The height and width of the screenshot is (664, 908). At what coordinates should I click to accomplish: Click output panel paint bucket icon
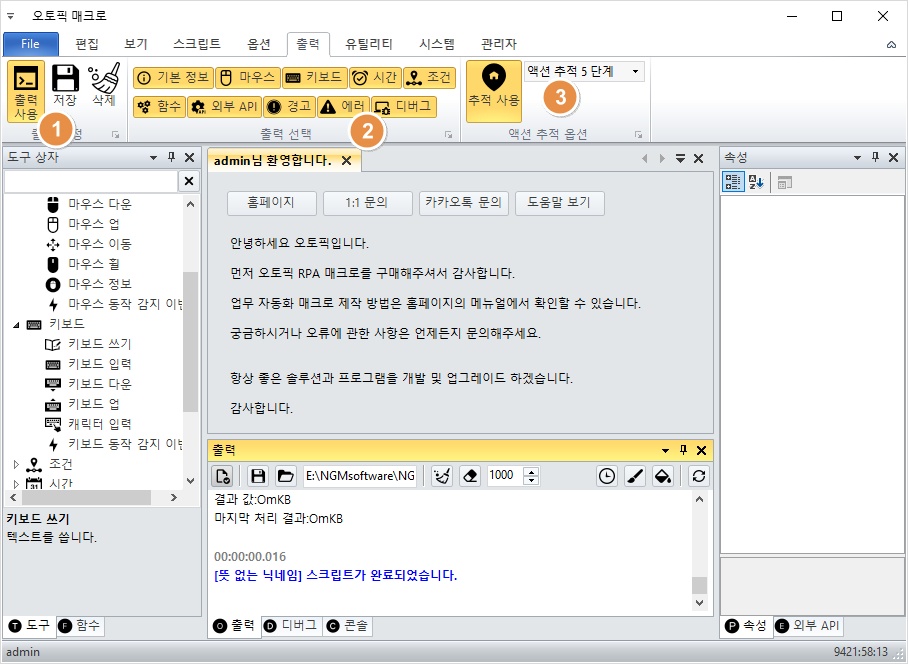(x=663, y=476)
